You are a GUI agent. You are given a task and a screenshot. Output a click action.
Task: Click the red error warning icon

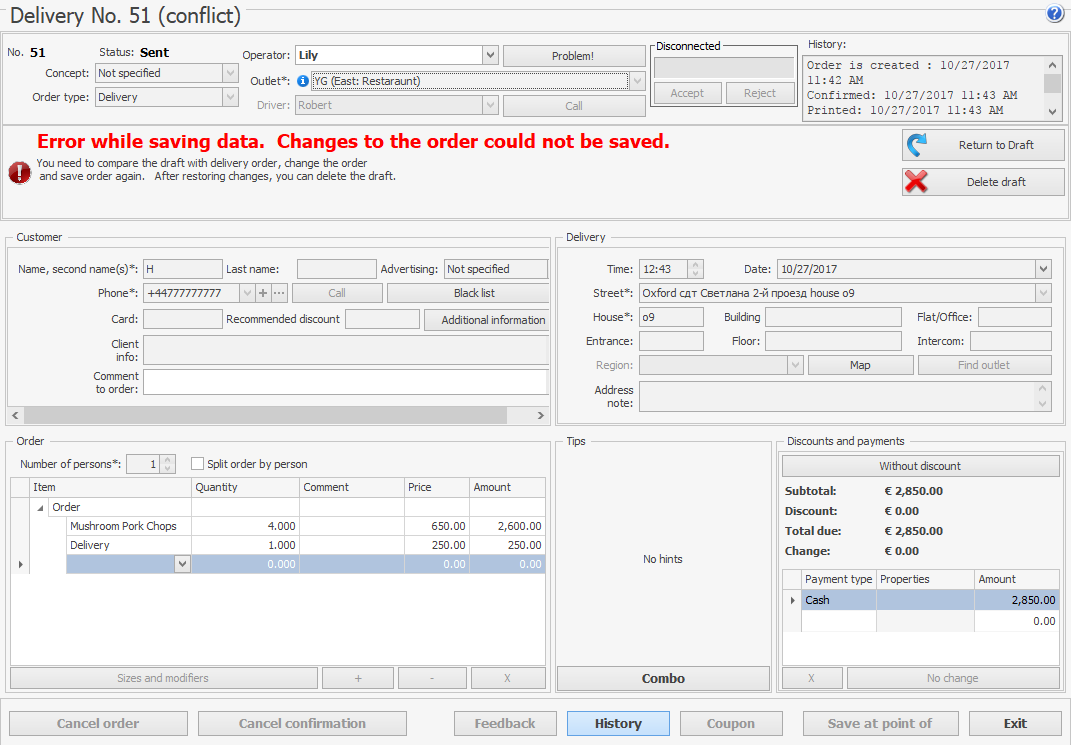pos(20,172)
